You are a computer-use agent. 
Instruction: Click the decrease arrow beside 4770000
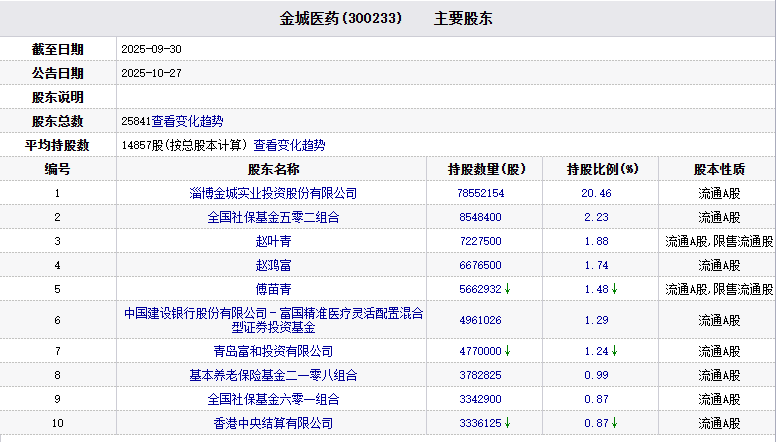(x=508, y=351)
